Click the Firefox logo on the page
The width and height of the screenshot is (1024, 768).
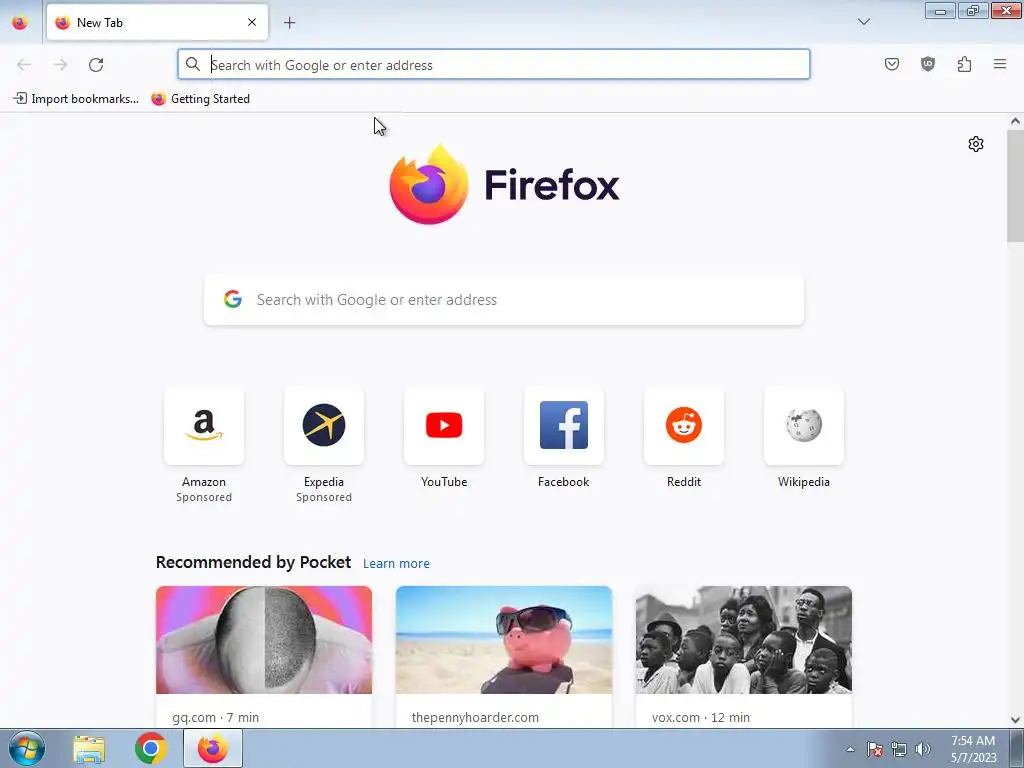click(x=504, y=185)
